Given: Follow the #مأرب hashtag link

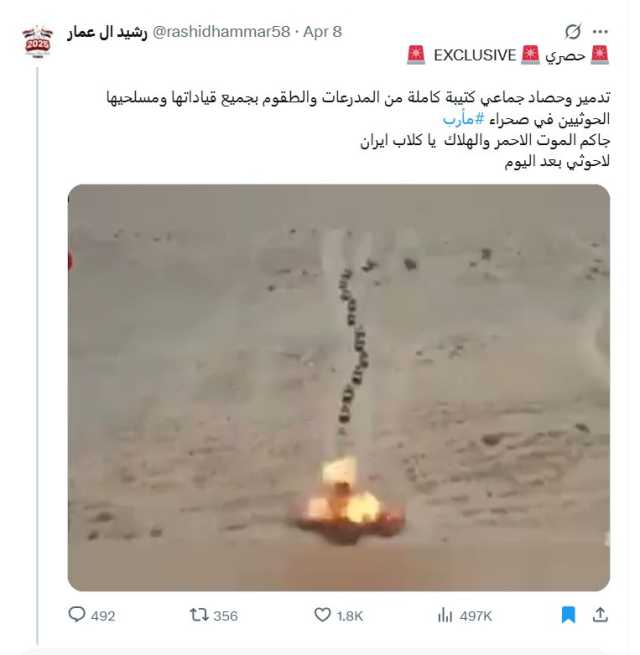Looking at the screenshot, I should [463, 119].
